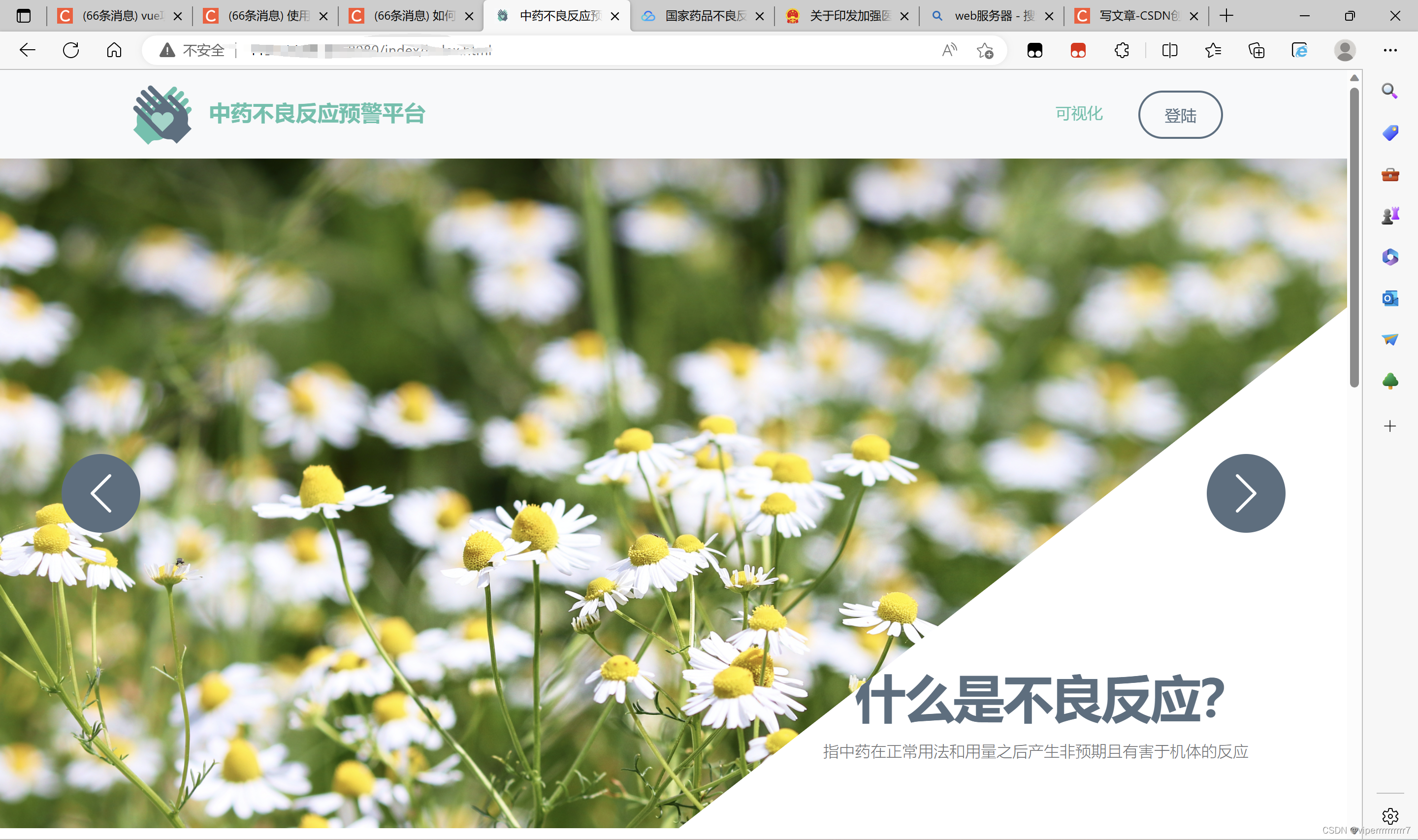The width and height of the screenshot is (1418, 840).
Task: Click the 指中药在正常用法 description text
Action: pyautogui.click(x=1035, y=752)
